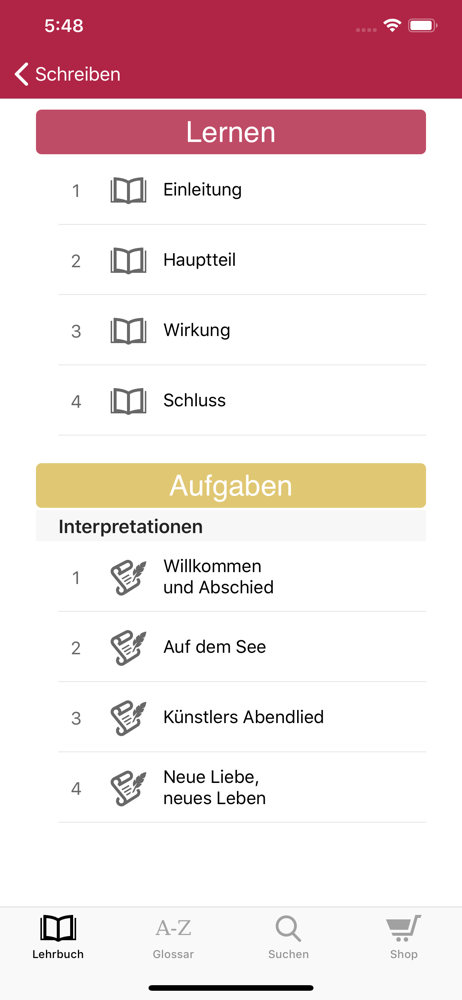
Task: Open the Shop cart tab
Action: click(x=404, y=938)
